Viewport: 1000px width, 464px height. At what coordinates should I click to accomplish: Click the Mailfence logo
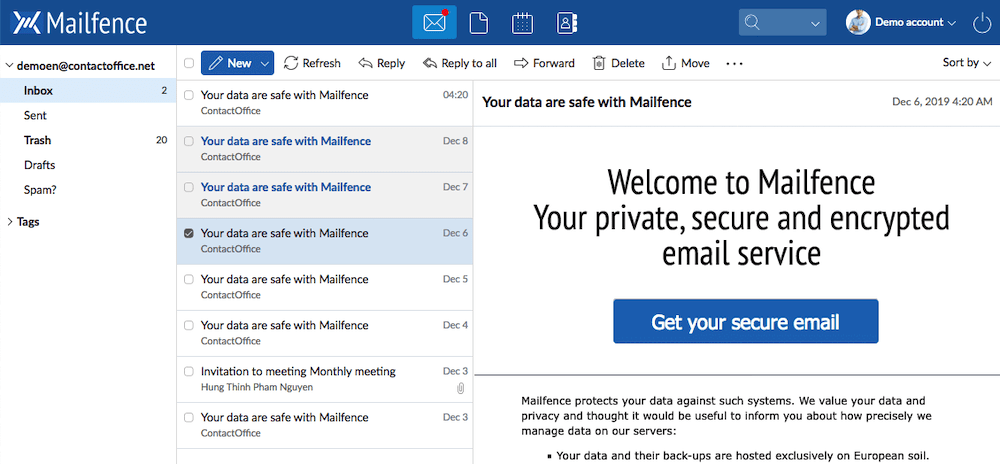click(79, 22)
